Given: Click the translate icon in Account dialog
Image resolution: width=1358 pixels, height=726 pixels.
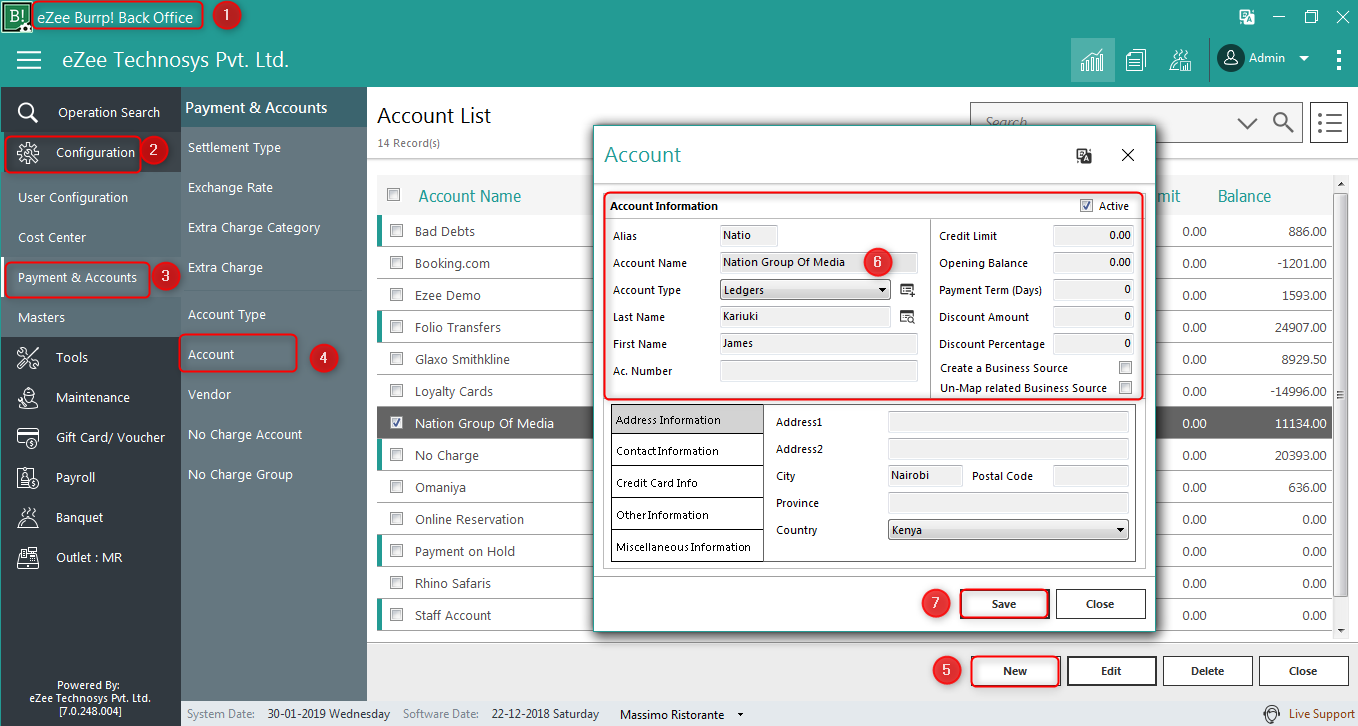Looking at the screenshot, I should [x=1084, y=155].
